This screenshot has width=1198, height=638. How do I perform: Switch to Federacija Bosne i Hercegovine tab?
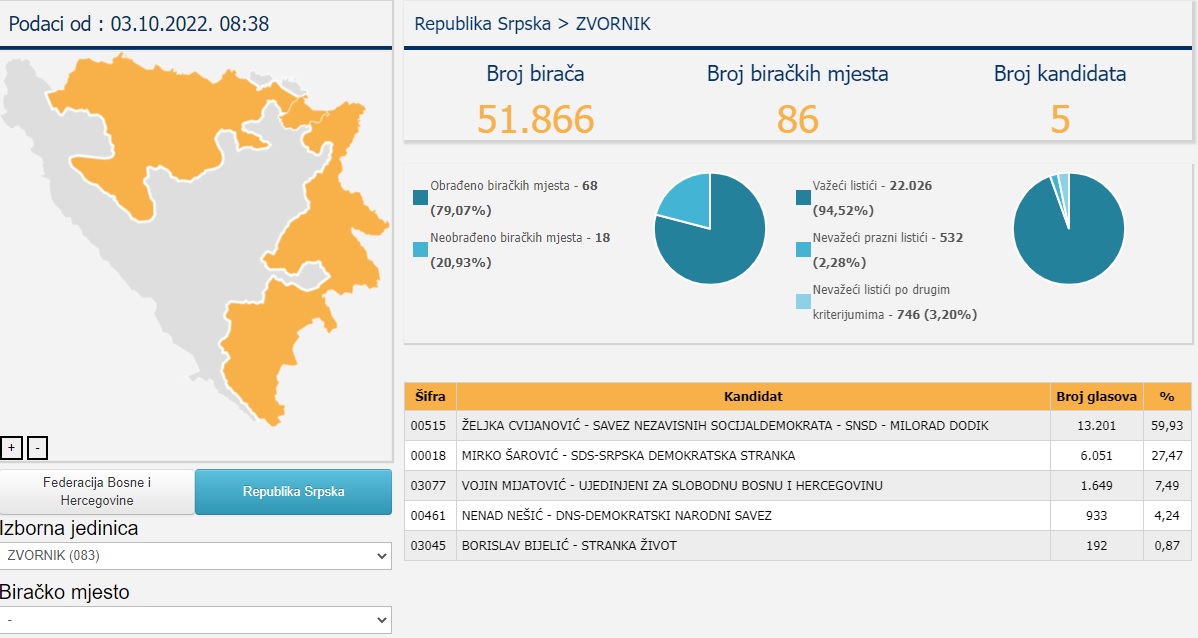pyautogui.click(x=97, y=492)
